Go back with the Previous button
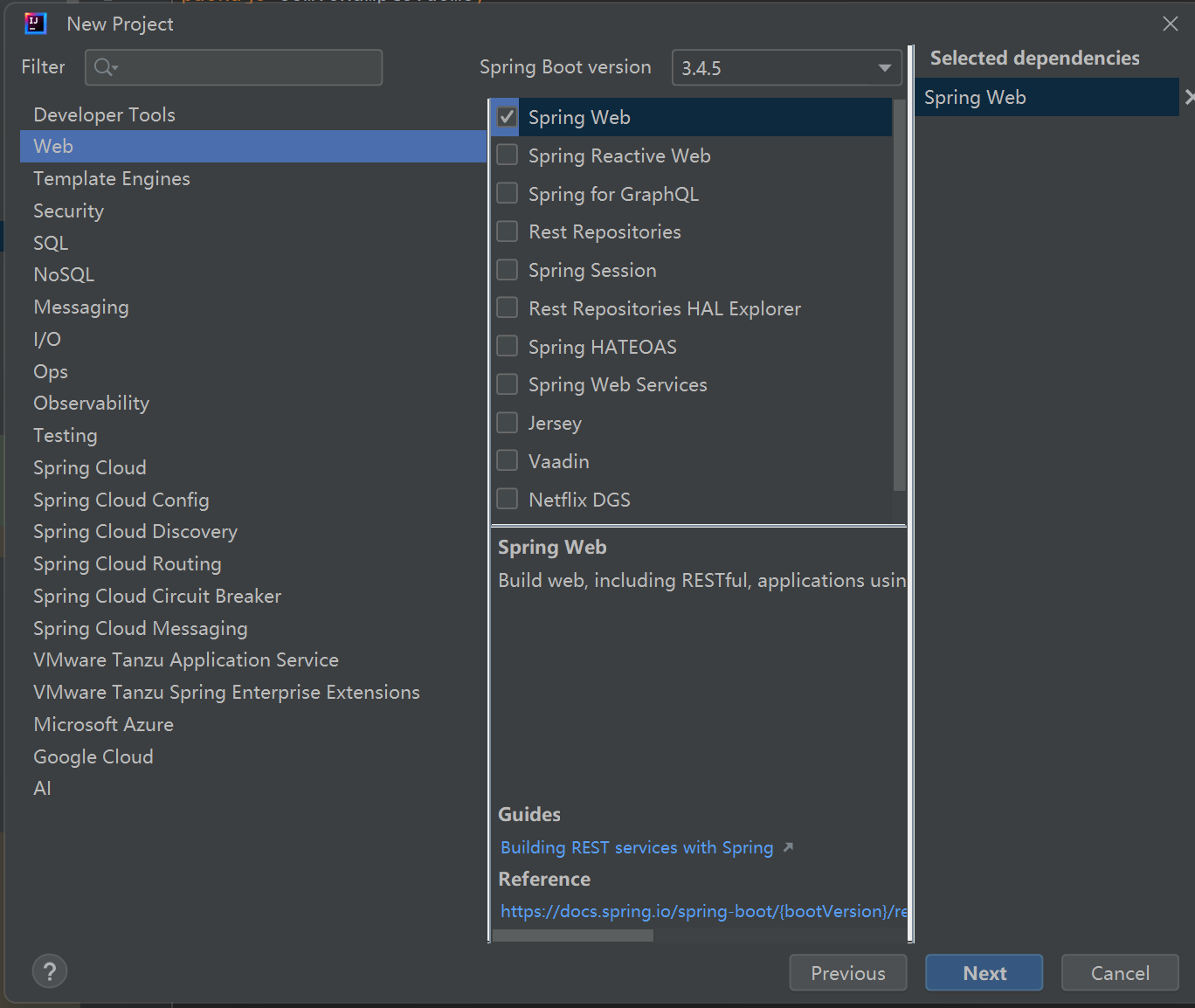The height and width of the screenshot is (1008, 1195). (848, 972)
